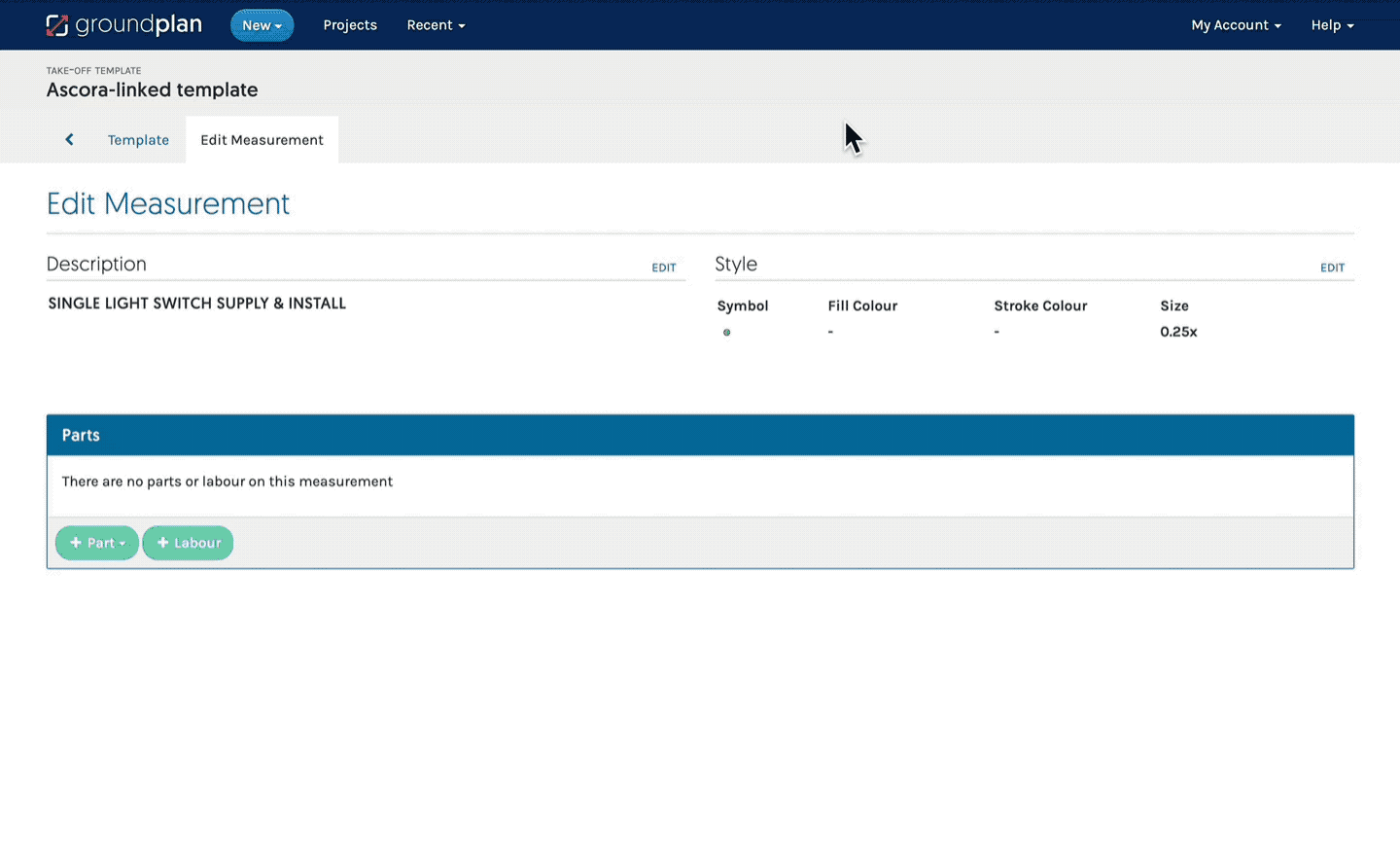Open the My Account dropdown
This screenshot has width=1400, height=856.
click(x=1236, y=25)
